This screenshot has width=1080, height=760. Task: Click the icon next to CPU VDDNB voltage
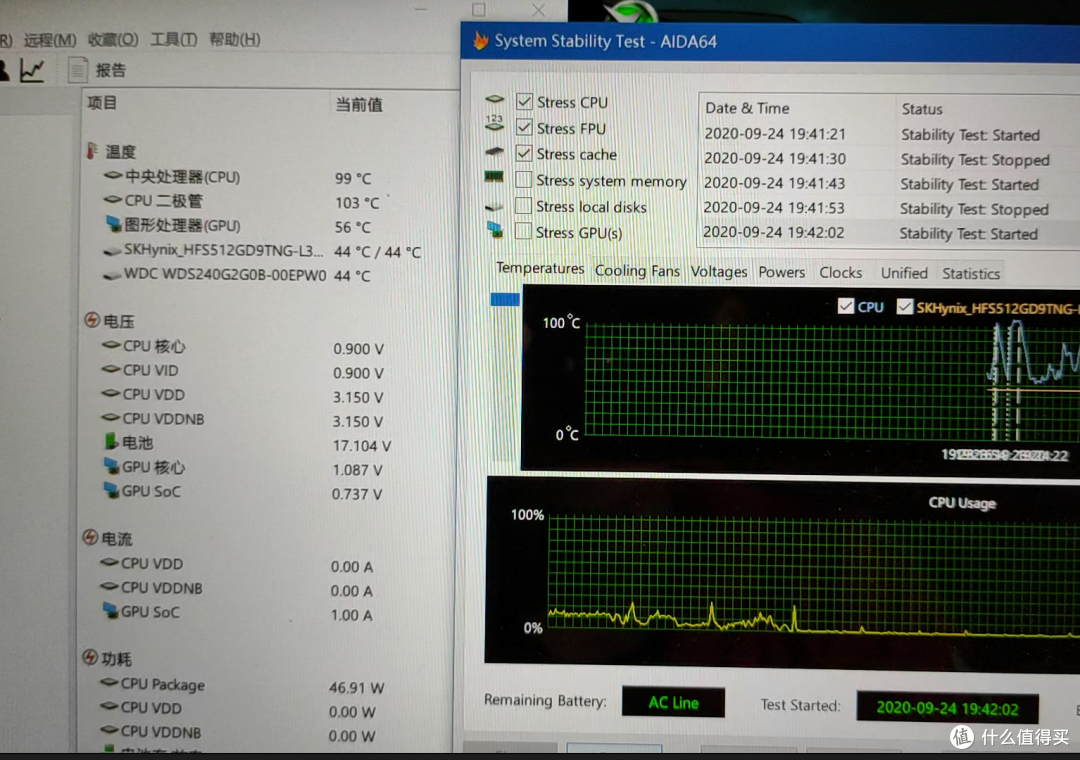pos(110,418)
